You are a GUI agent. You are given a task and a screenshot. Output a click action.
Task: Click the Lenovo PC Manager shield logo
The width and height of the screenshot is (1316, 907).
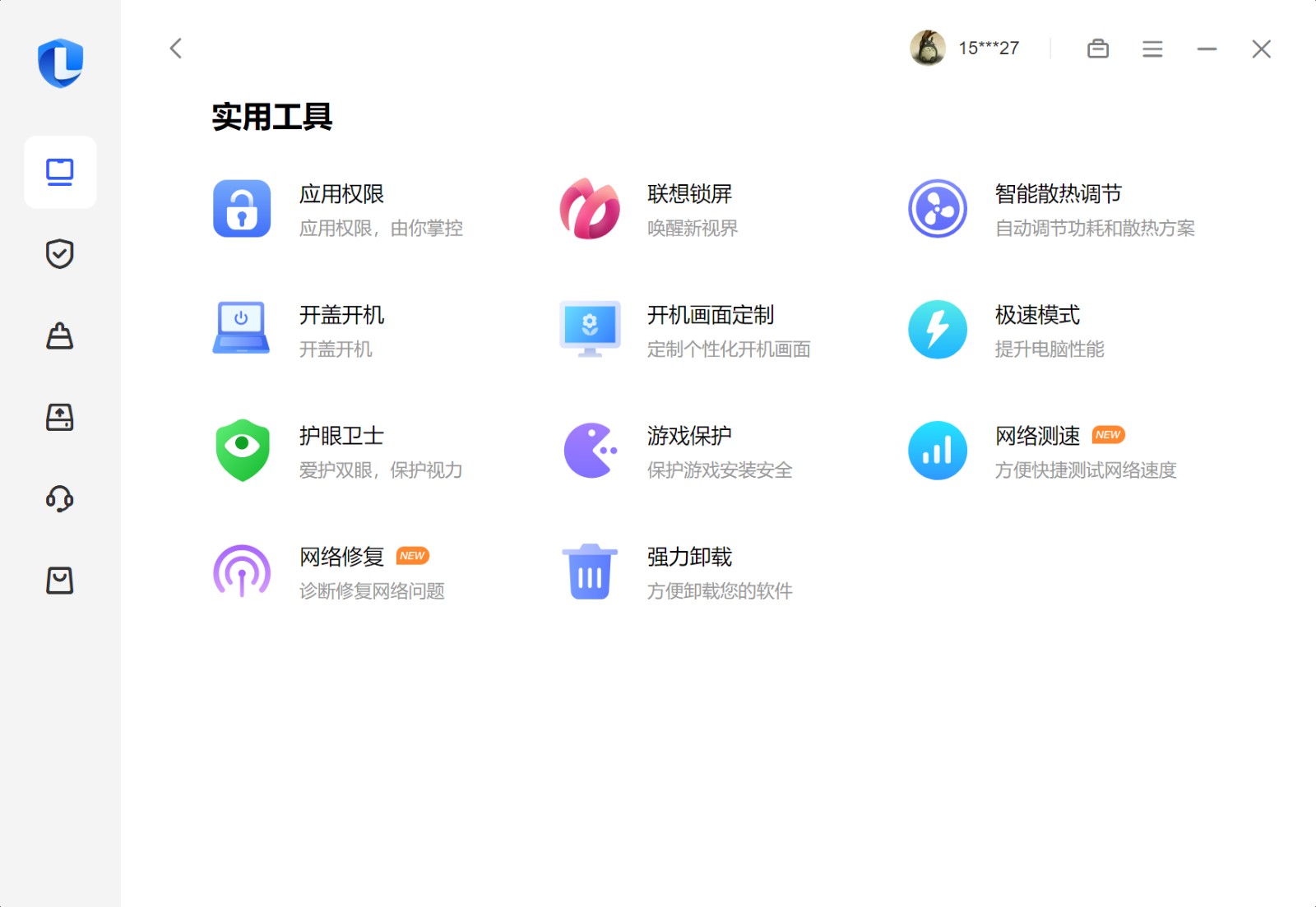pos(60,62)
